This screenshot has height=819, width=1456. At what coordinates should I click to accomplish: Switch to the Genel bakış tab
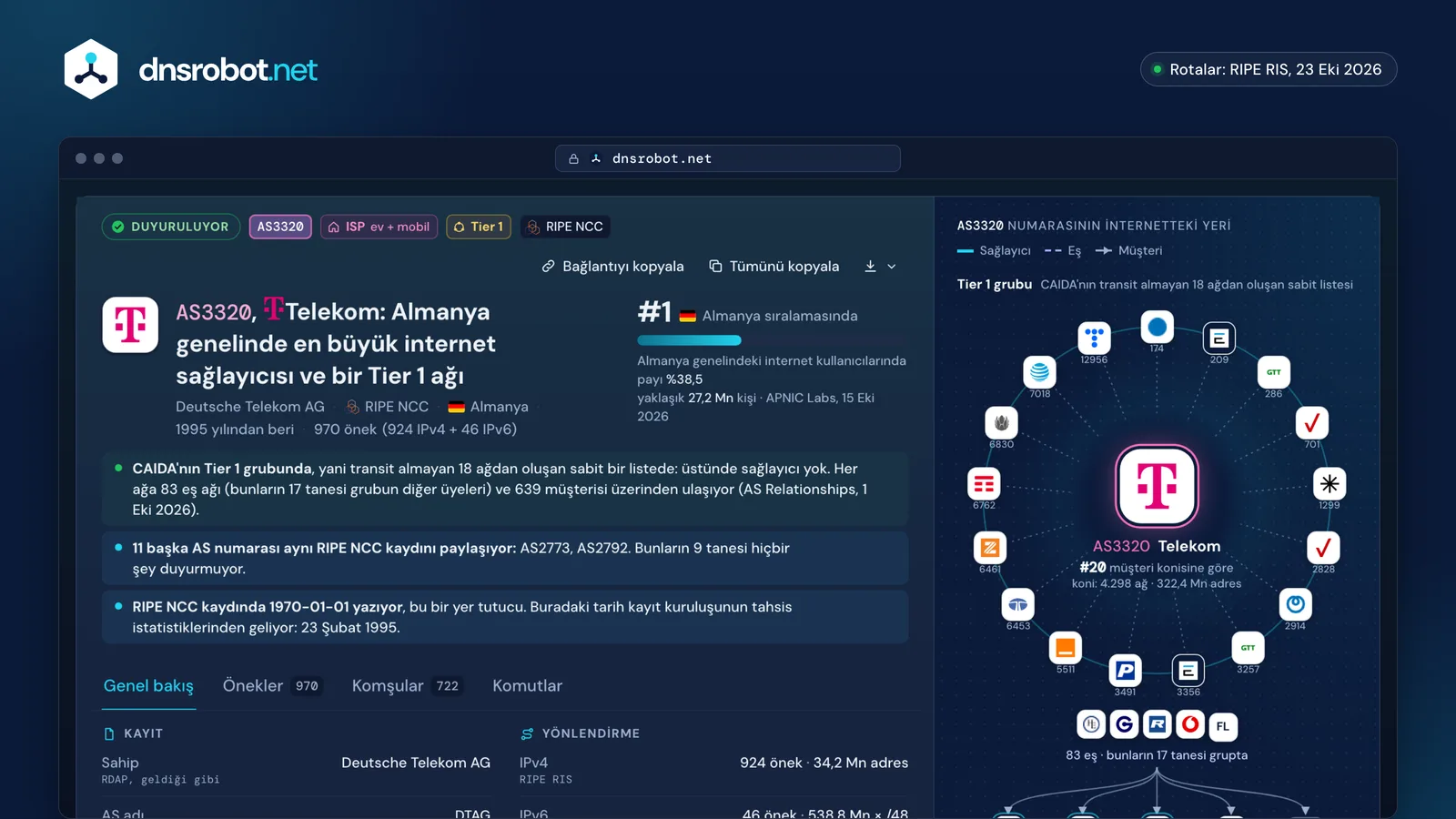point(148,686)
